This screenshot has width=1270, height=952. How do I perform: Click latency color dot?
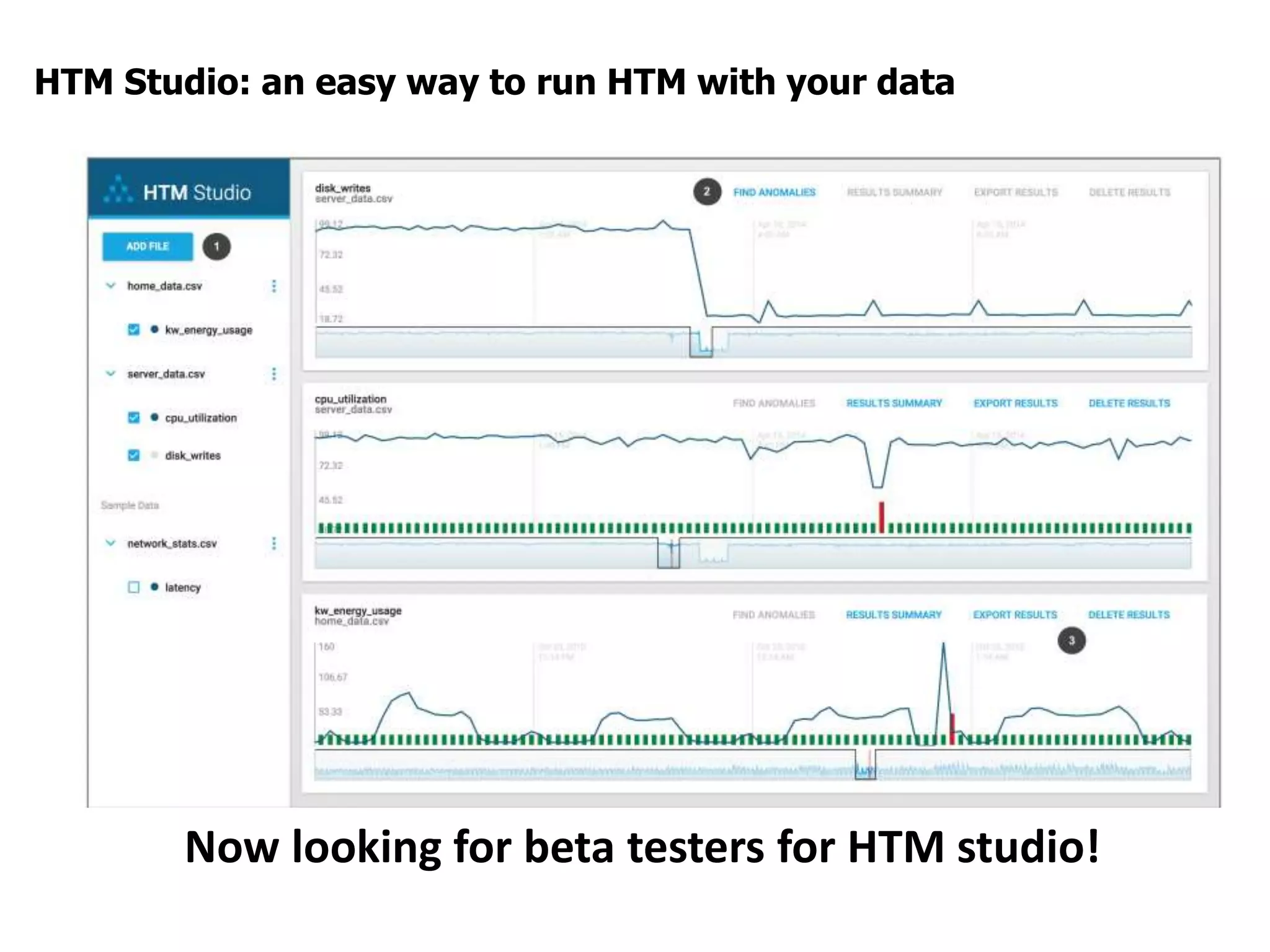click(154, 586)
